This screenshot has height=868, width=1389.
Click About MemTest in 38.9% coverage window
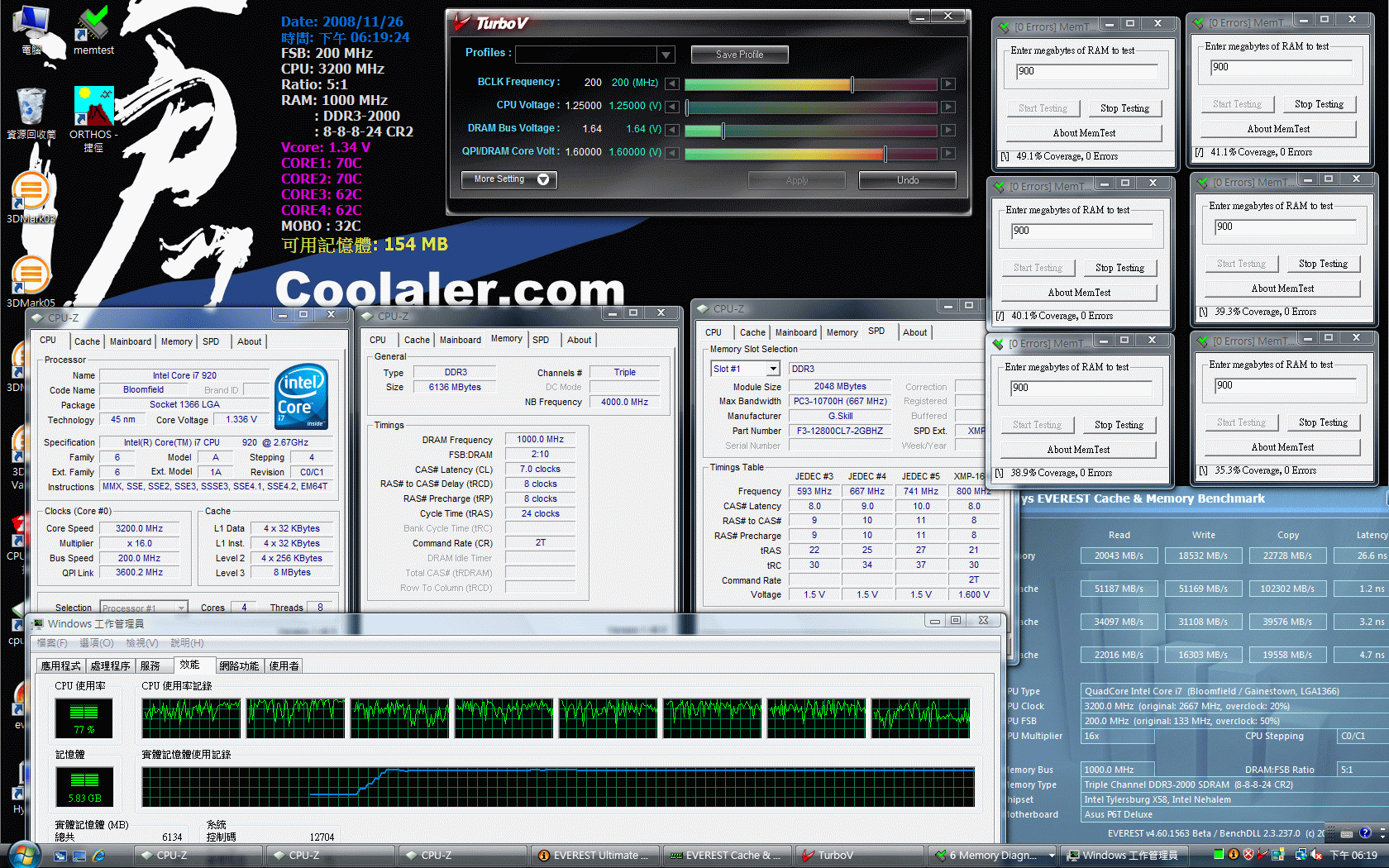coord(1078,450)
